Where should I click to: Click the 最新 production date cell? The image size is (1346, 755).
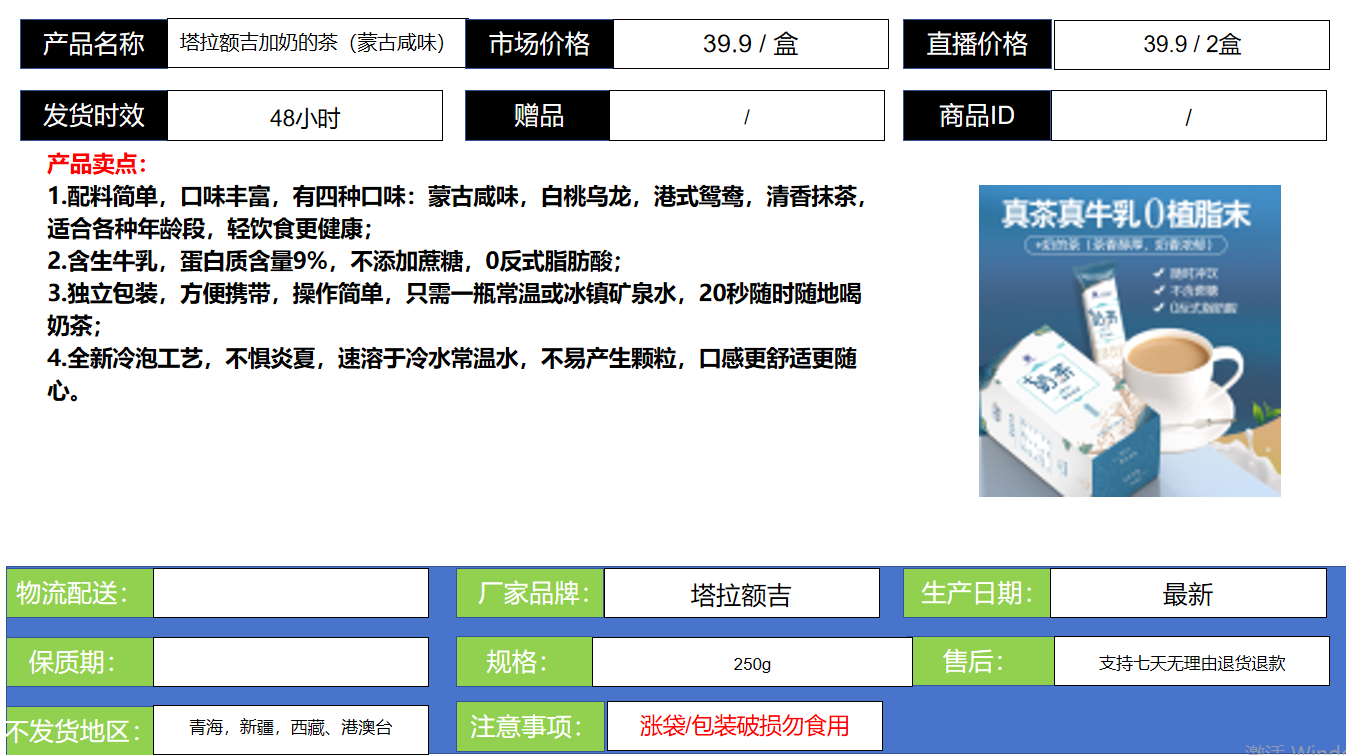[1187, 594]
